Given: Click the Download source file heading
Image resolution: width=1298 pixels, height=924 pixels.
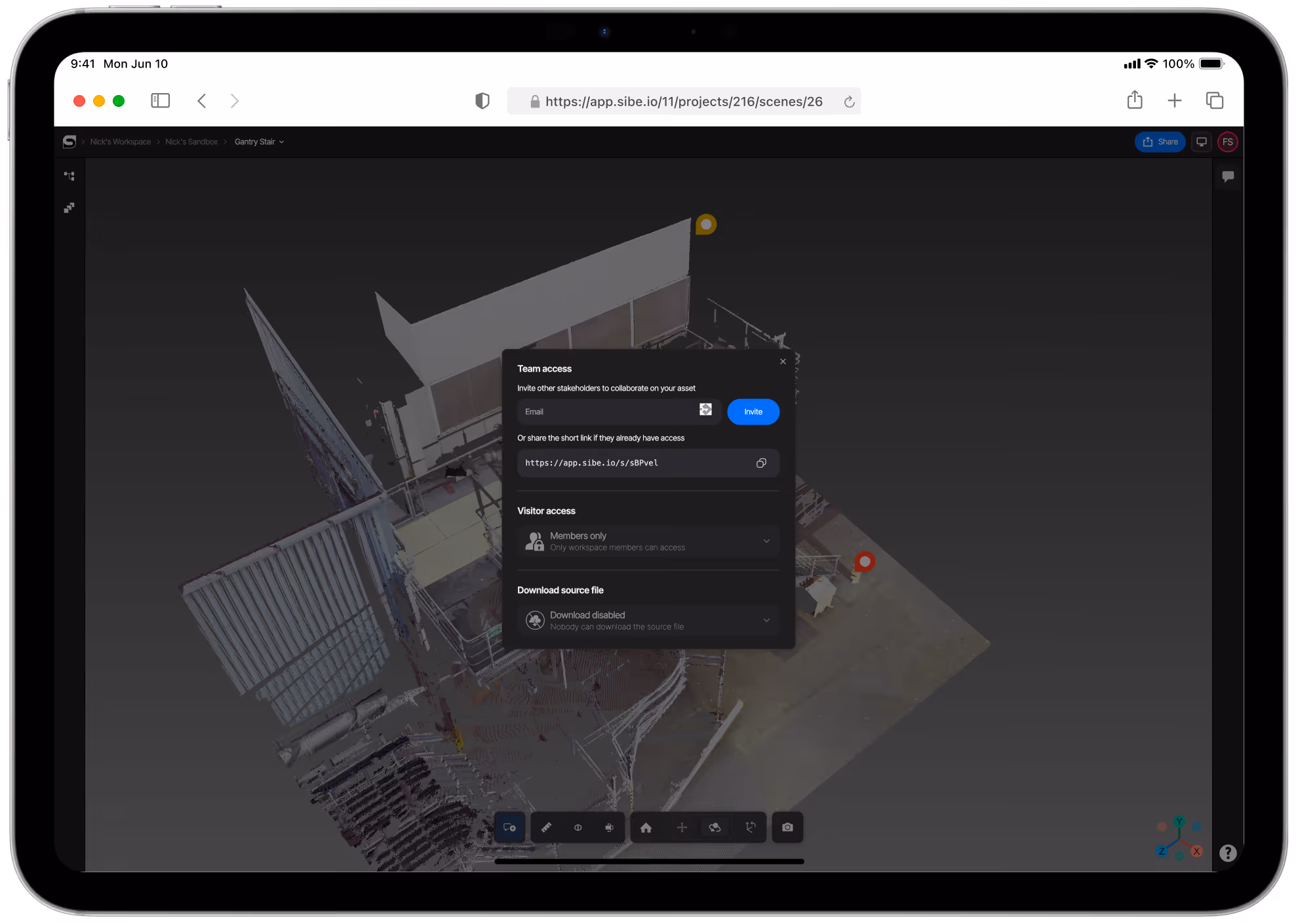Looking at the screenshot, I should [x=560, y=590].
